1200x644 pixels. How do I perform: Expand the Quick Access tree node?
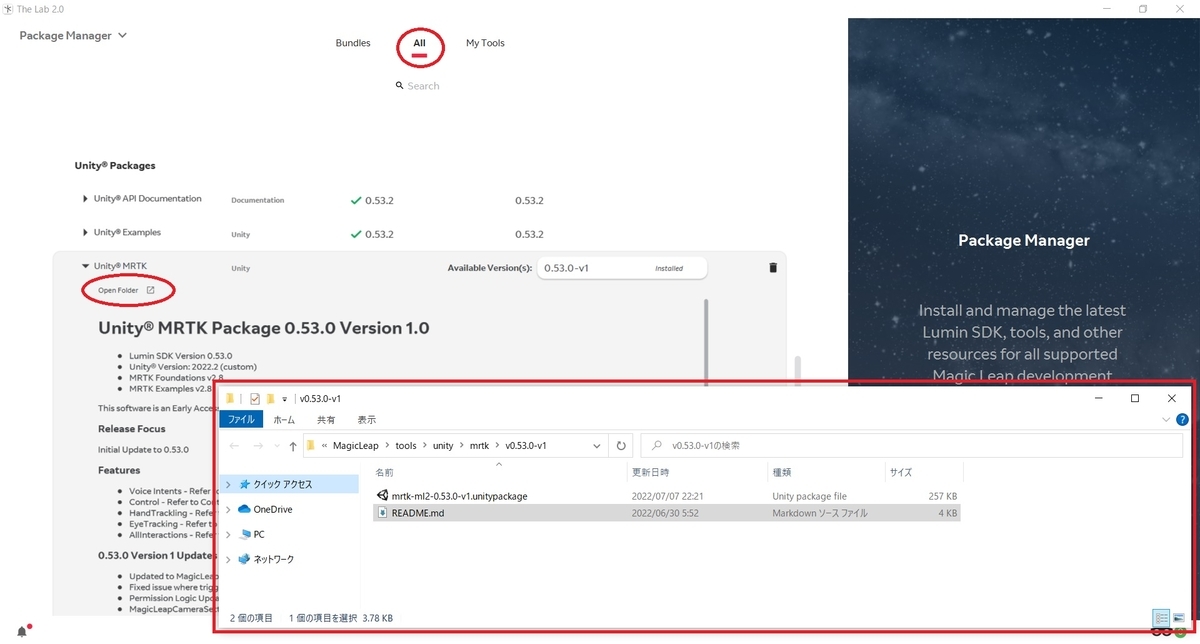pos(228,484)
